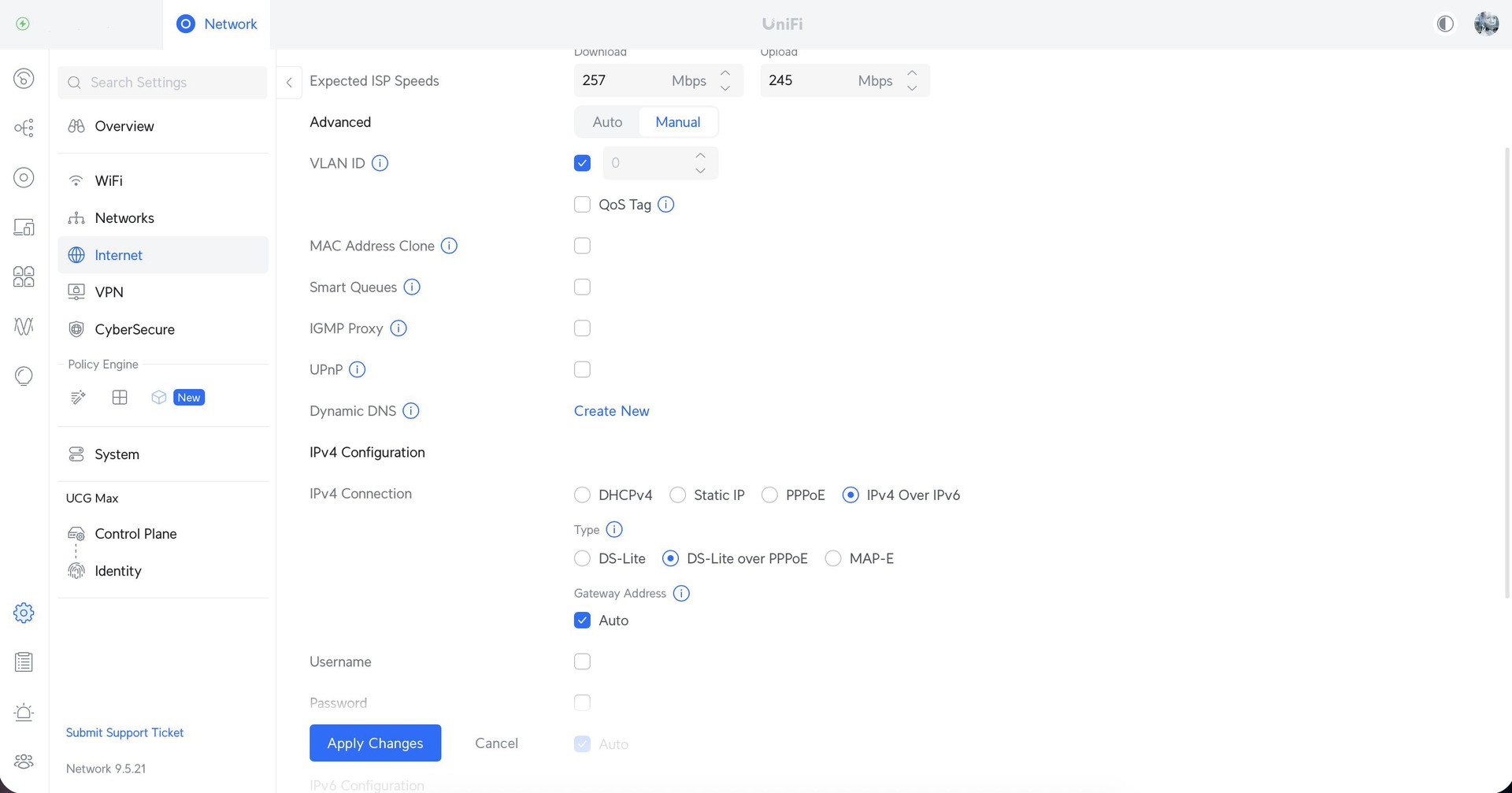Viewport: 1512px width, 793px height.
Task: Decrease the VLAN ID value
Action: 700,171
